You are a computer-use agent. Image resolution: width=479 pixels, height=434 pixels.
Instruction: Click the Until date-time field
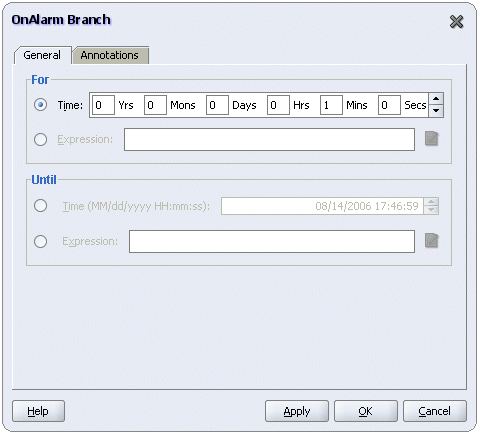(x=322, y=206)
